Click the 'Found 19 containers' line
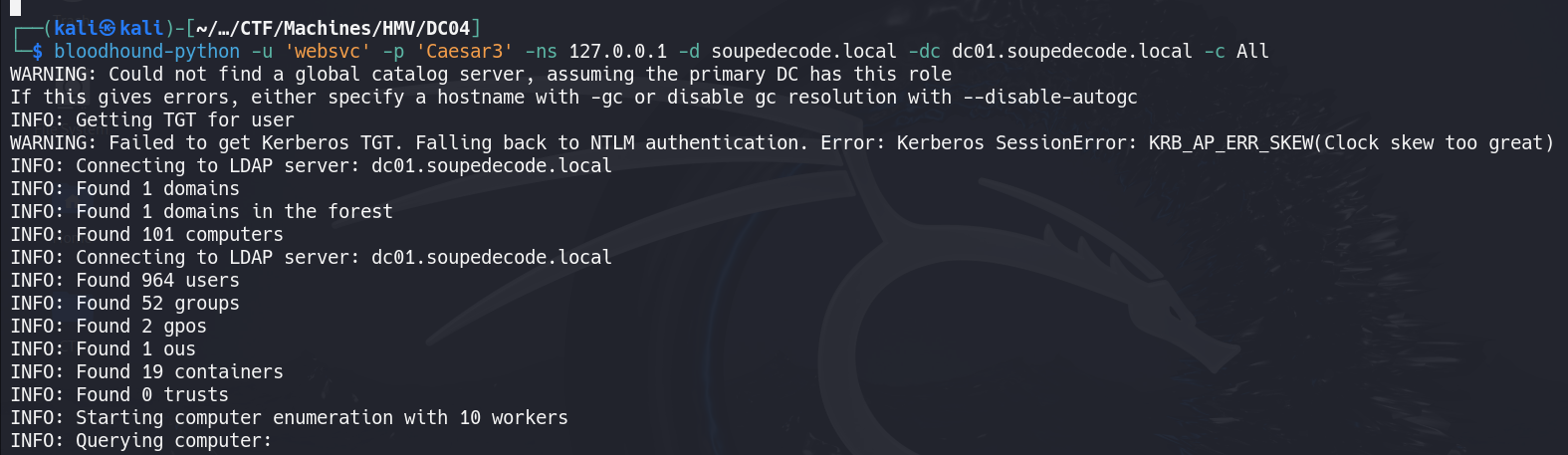The width and height of the screenshot is (1568, 455). pos(146,371)
